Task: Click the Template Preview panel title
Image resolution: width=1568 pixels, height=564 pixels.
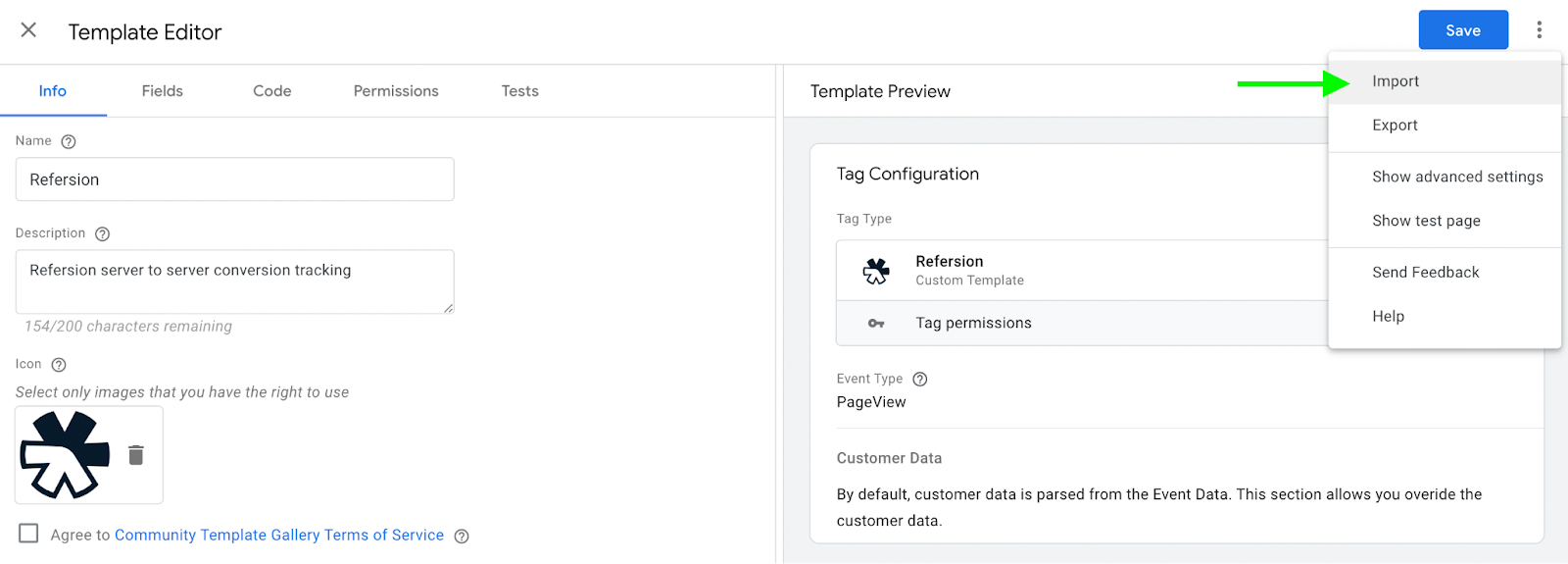Action: point(880,92)
